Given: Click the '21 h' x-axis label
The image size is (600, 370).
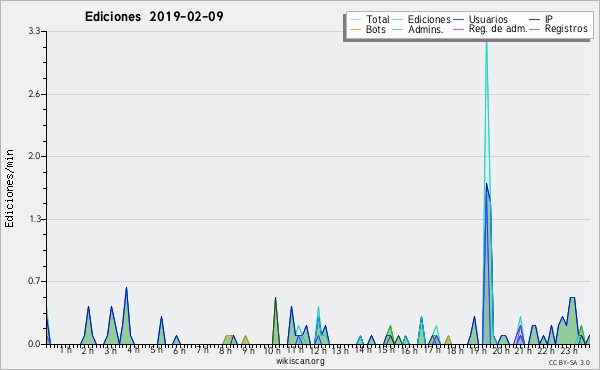Looking at the screenshot, I should pos(523,351).
